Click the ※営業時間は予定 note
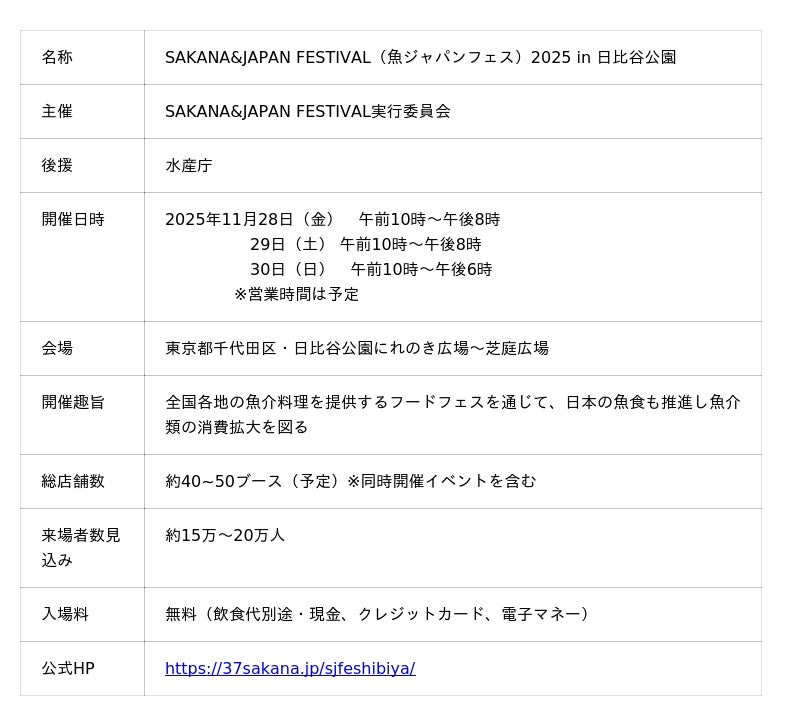Image resolution: width=800 pixels, height=726 pixels. coord(296,294)
